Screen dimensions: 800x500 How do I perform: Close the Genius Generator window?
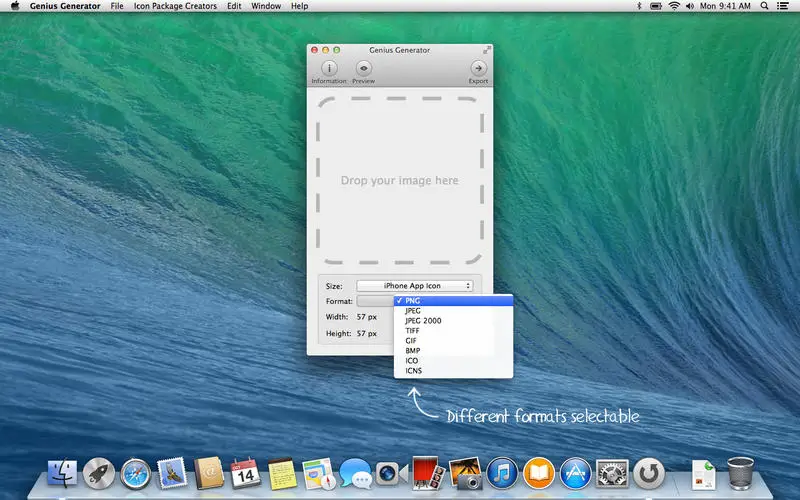[315, 50]
